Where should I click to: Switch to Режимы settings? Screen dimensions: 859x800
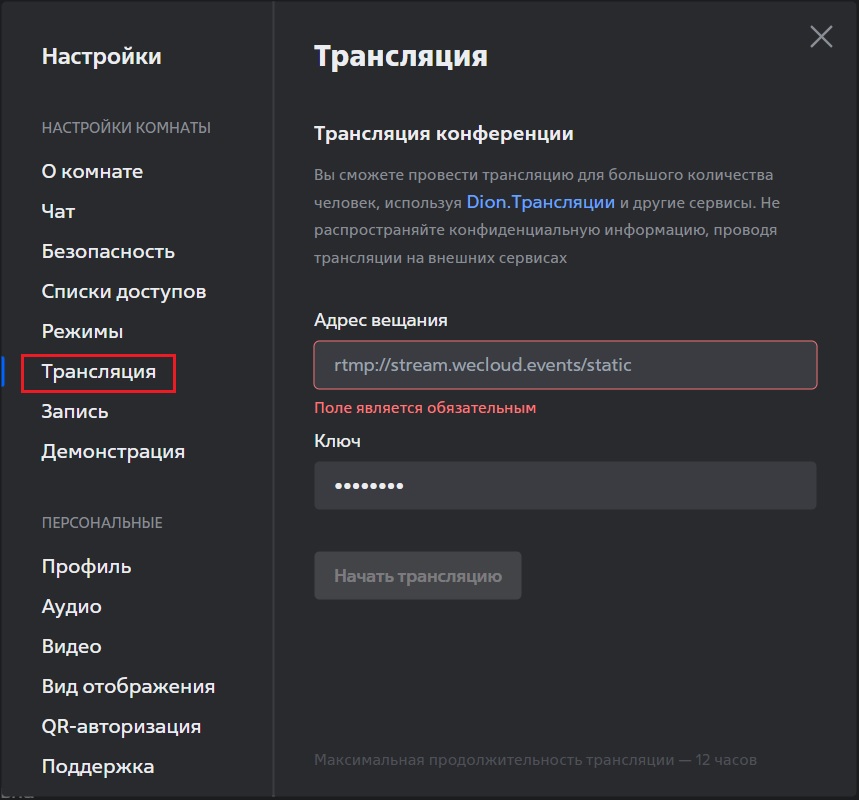(x=82, y=332)
